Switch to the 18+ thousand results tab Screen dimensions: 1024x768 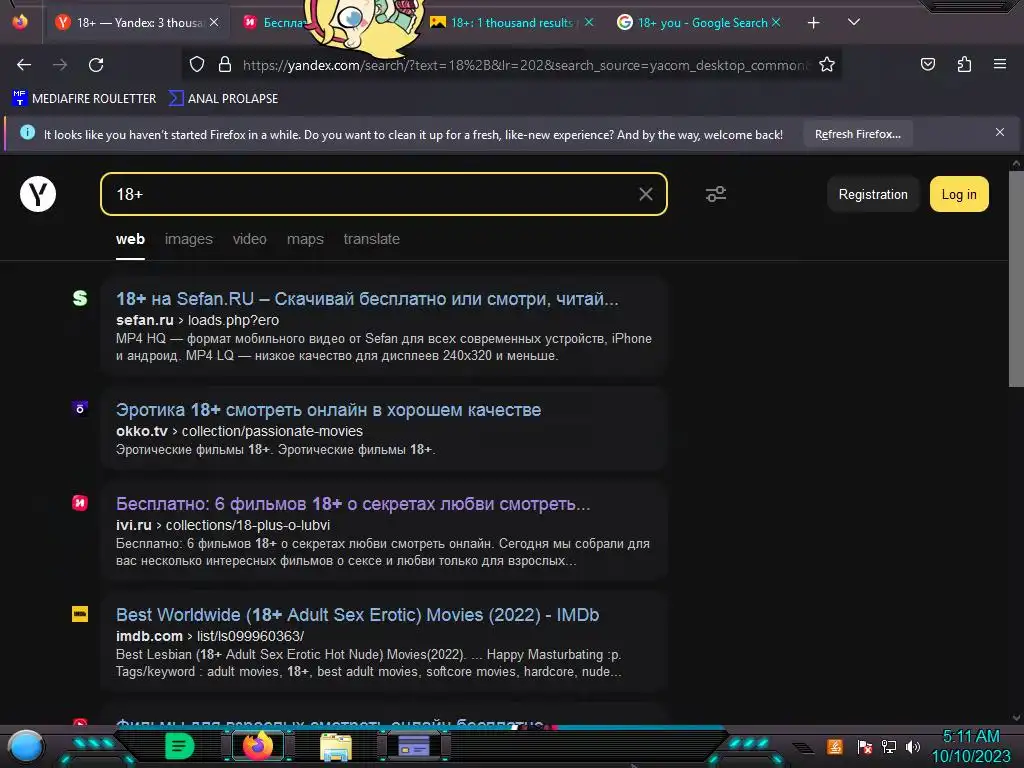click(x=513, y=23)
